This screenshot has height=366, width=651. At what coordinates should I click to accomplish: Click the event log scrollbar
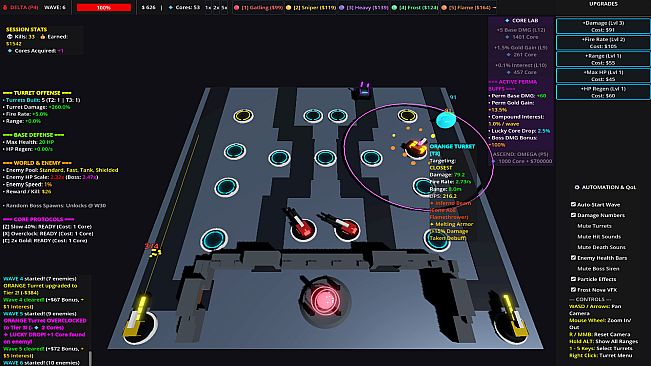[x=90, y=359]
